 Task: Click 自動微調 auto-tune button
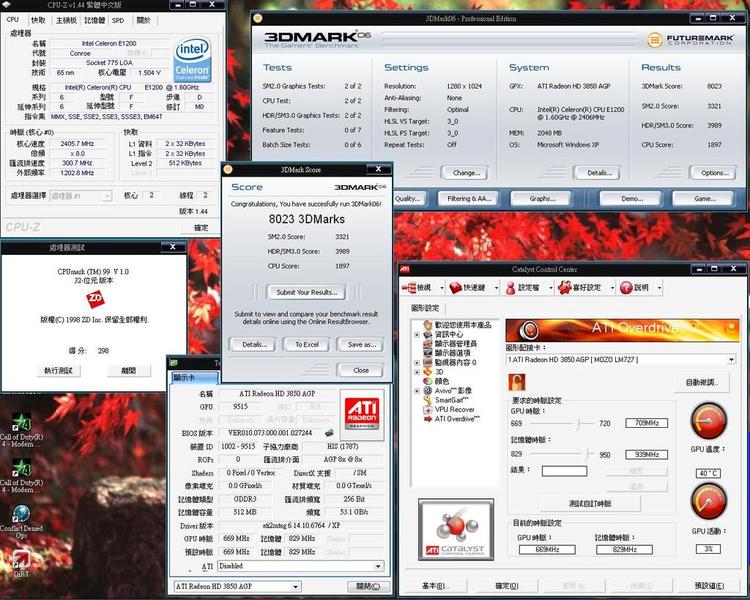702,382
